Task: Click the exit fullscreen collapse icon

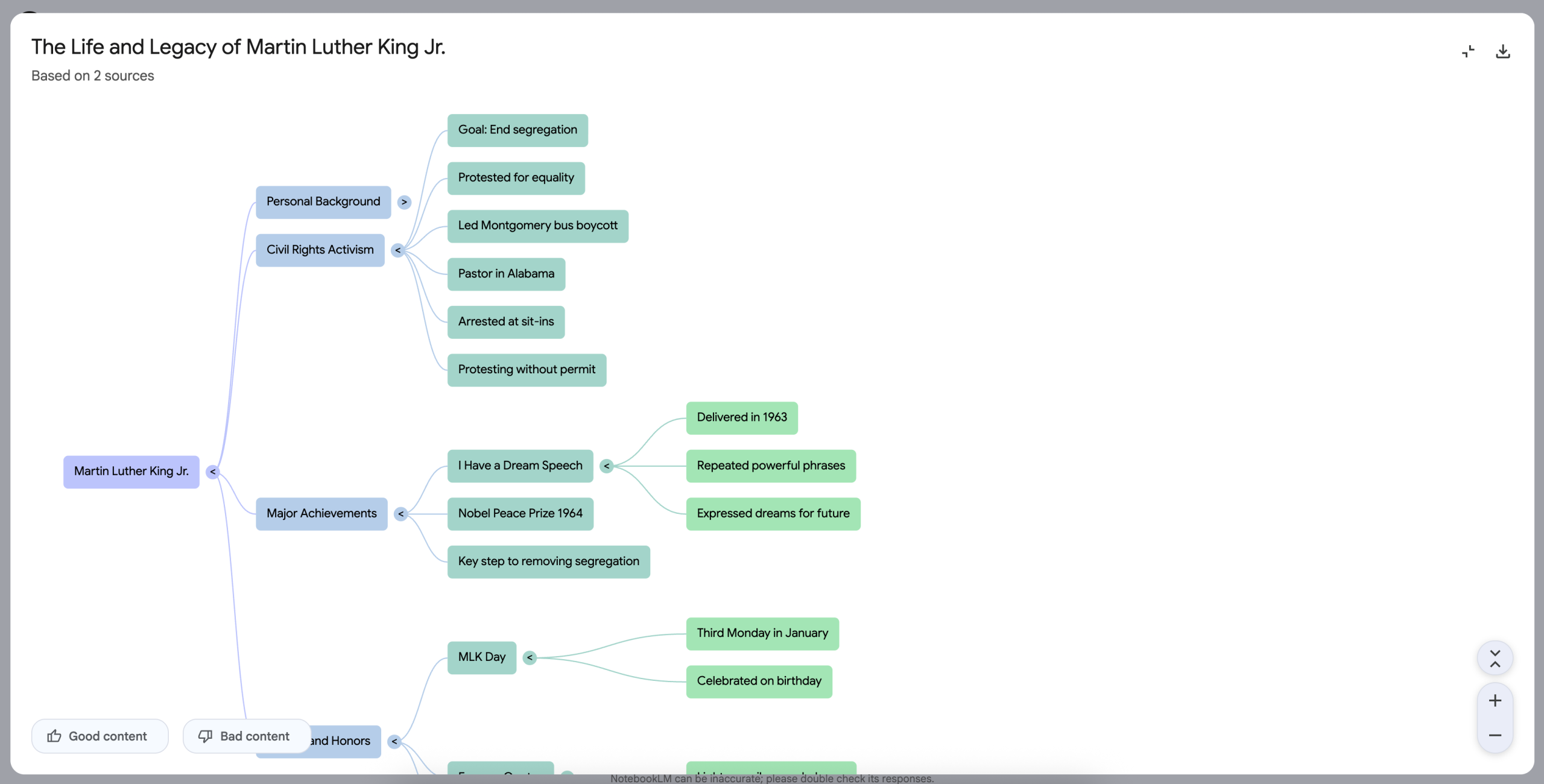Action: [x=1468, y=52]
